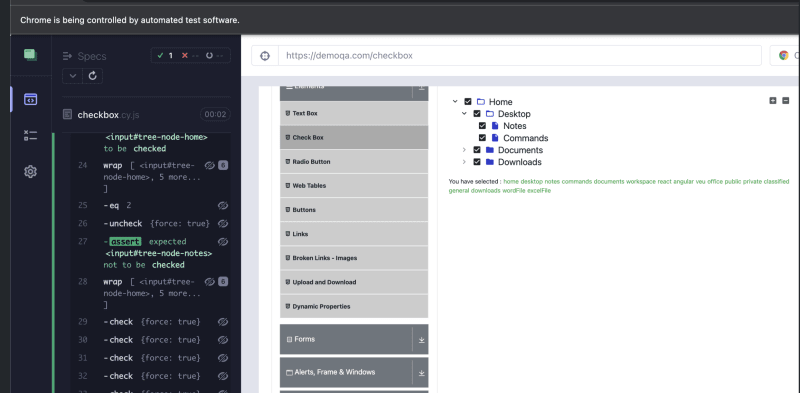The height and width of the screenshot is (393, 800).
Task: Expand the Specs list beside the Specs label
Action: 67,56
